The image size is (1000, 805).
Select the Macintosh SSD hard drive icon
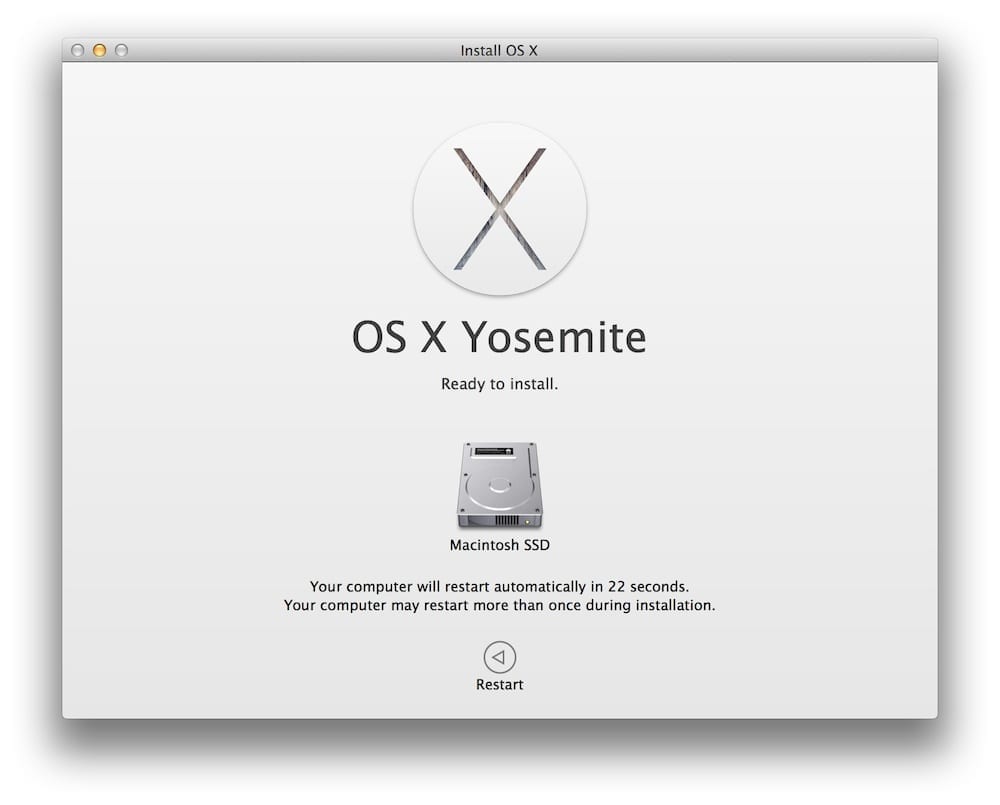[x=499, y=487]
